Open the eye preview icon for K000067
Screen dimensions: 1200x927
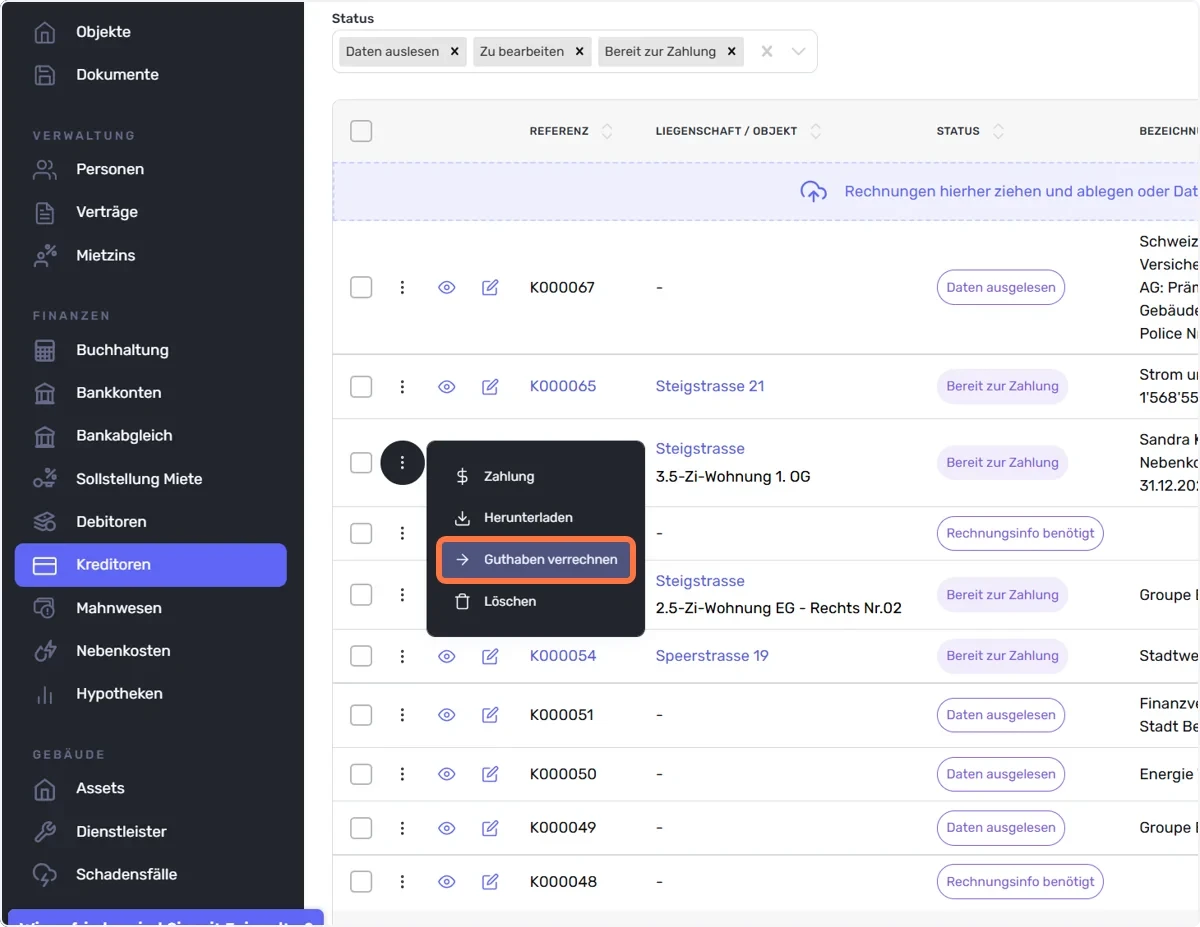(x=447, y=287)
